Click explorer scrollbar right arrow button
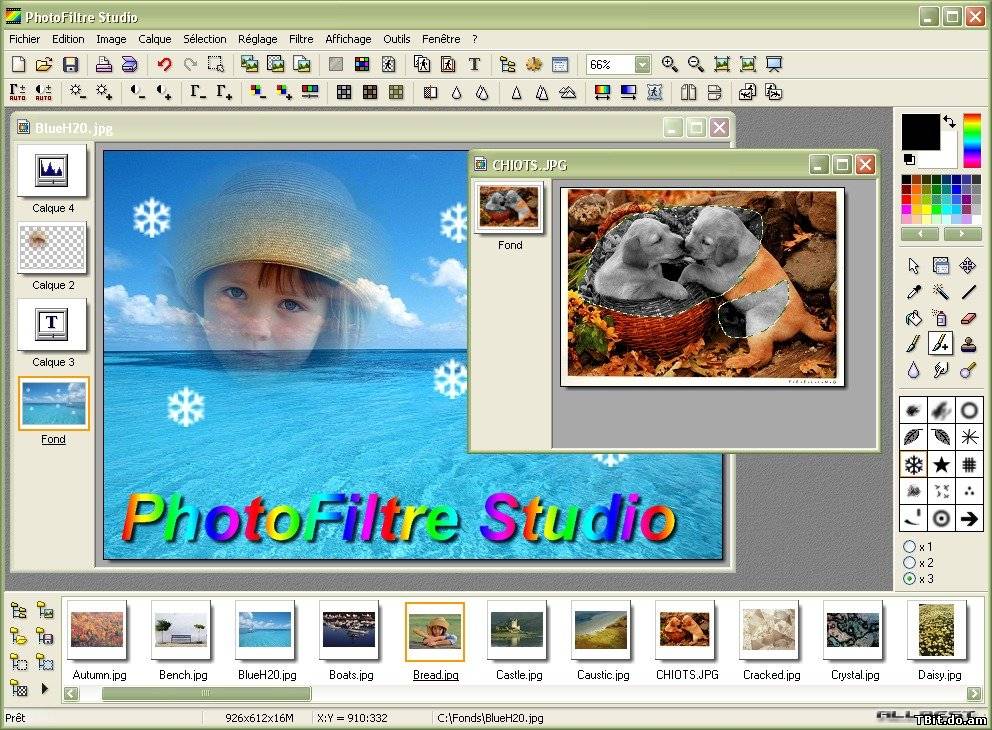 click(x=974, y=694)
